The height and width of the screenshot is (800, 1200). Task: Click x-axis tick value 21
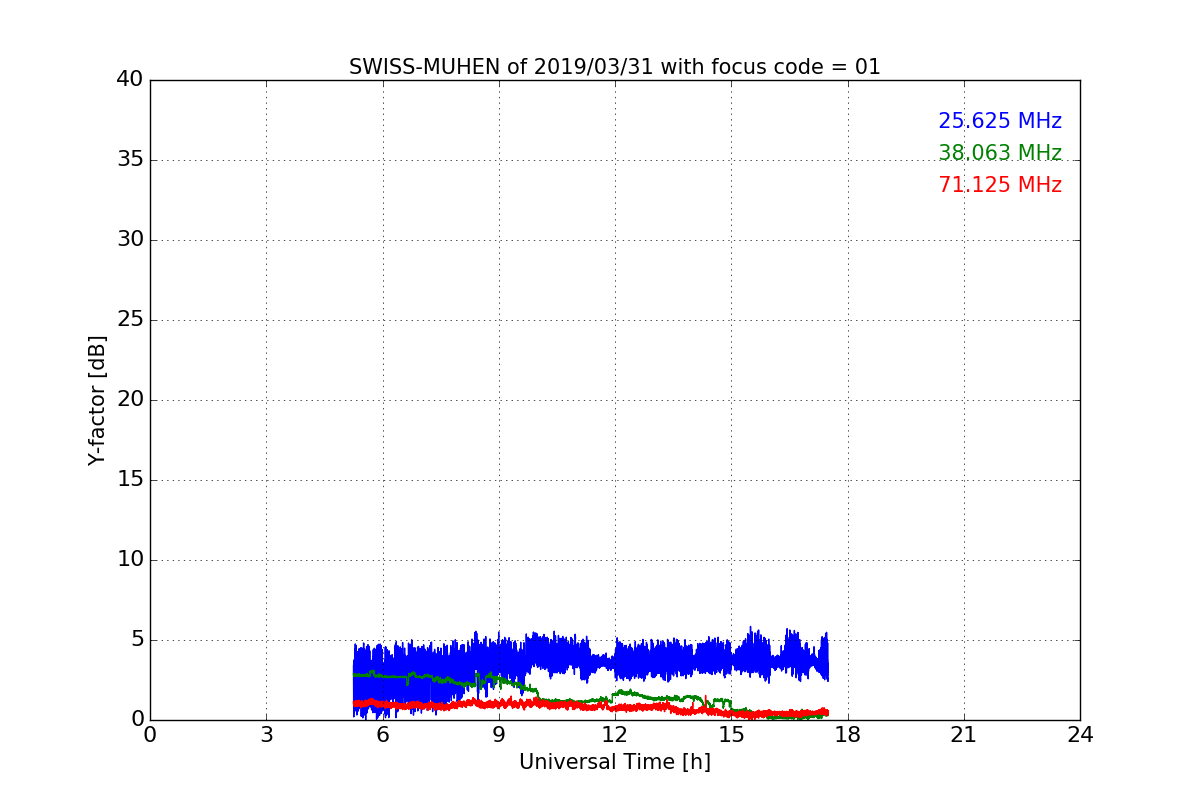(x=964, y=735)
